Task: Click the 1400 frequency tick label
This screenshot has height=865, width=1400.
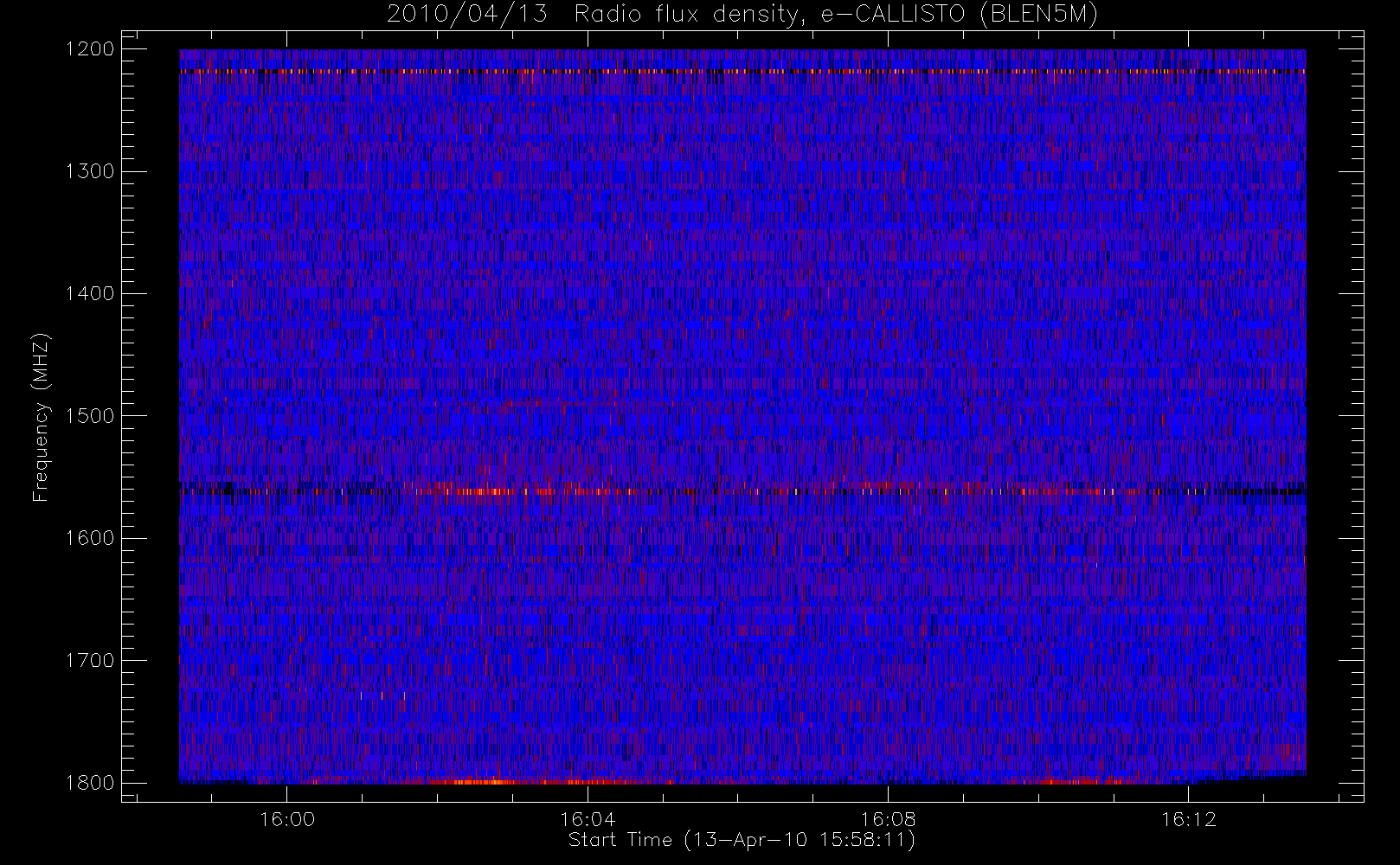Action: (90, 294)
